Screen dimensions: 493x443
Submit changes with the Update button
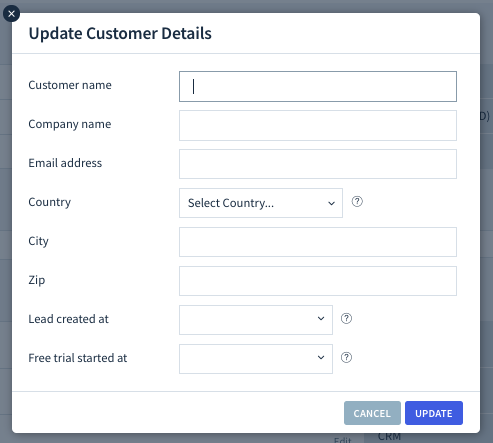point(434,413)
